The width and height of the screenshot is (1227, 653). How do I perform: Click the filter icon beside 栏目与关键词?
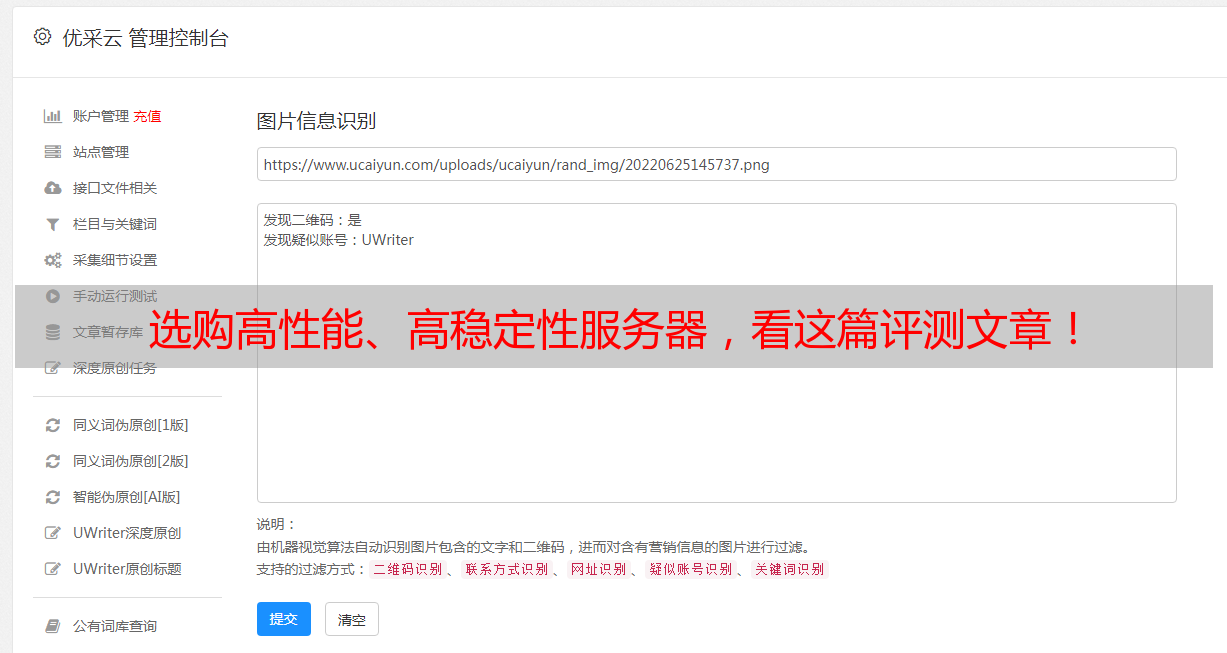pos(53,224)
